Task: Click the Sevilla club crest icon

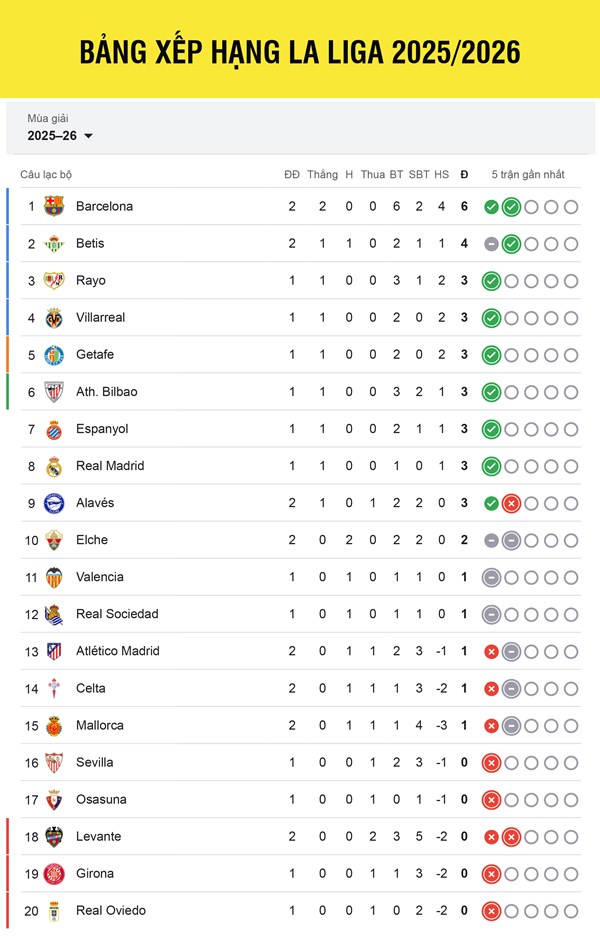Action: pyautogui.click(x=54, y=762)
